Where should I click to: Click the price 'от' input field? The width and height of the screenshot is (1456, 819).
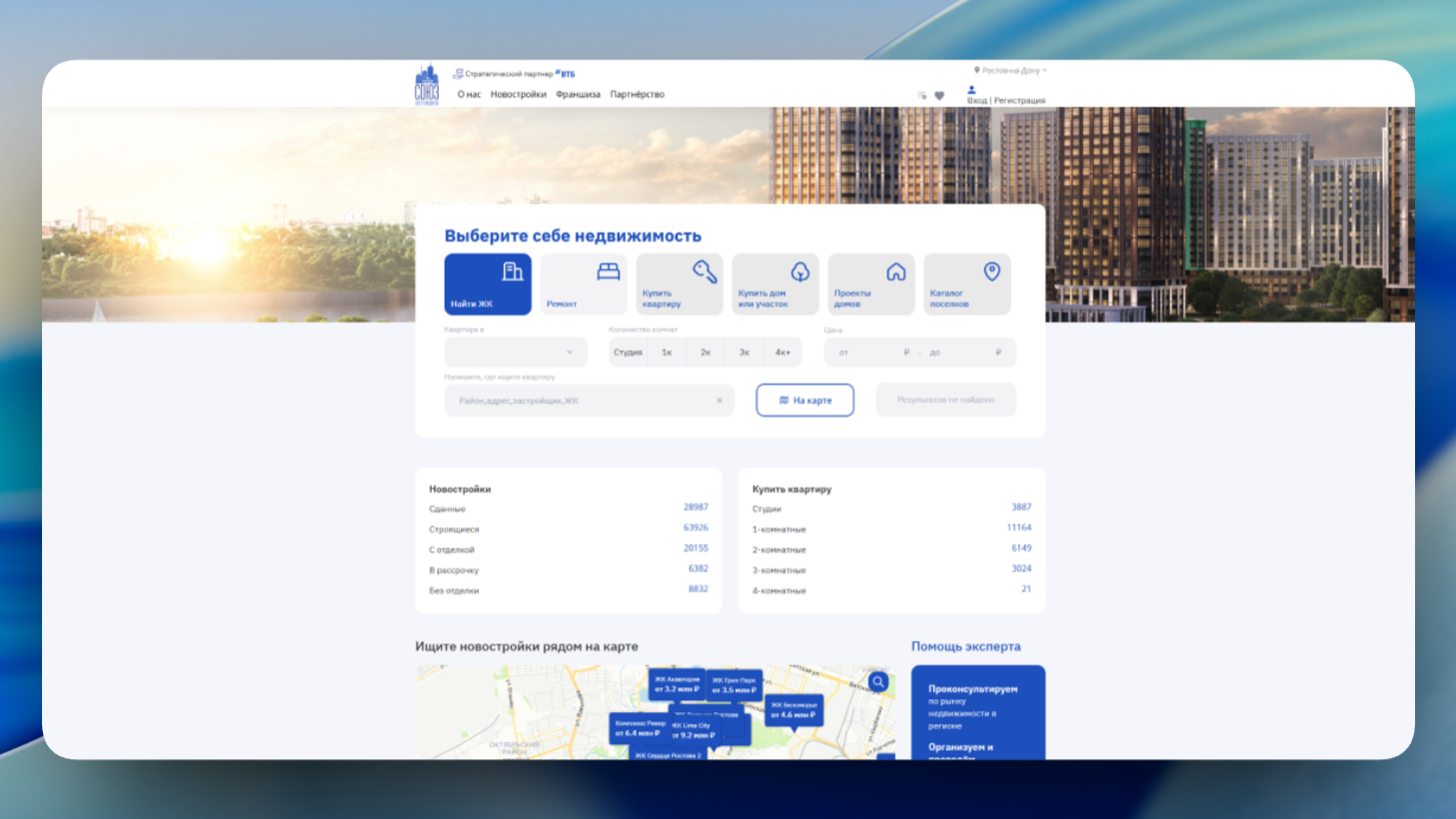tap(870, 353)
